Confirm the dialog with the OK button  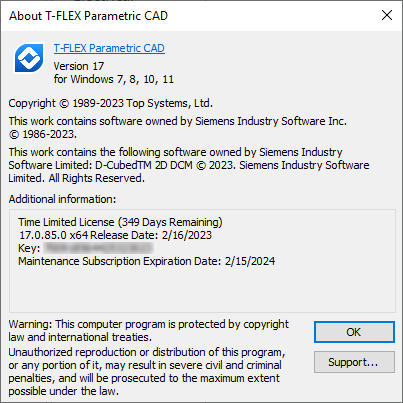(354, 332)
